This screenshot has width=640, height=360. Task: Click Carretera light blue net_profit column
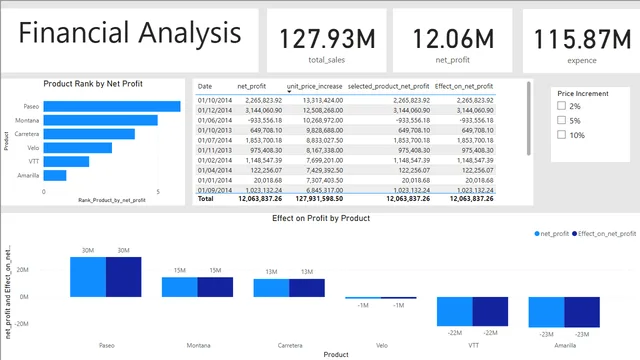(x=271, y=288)
